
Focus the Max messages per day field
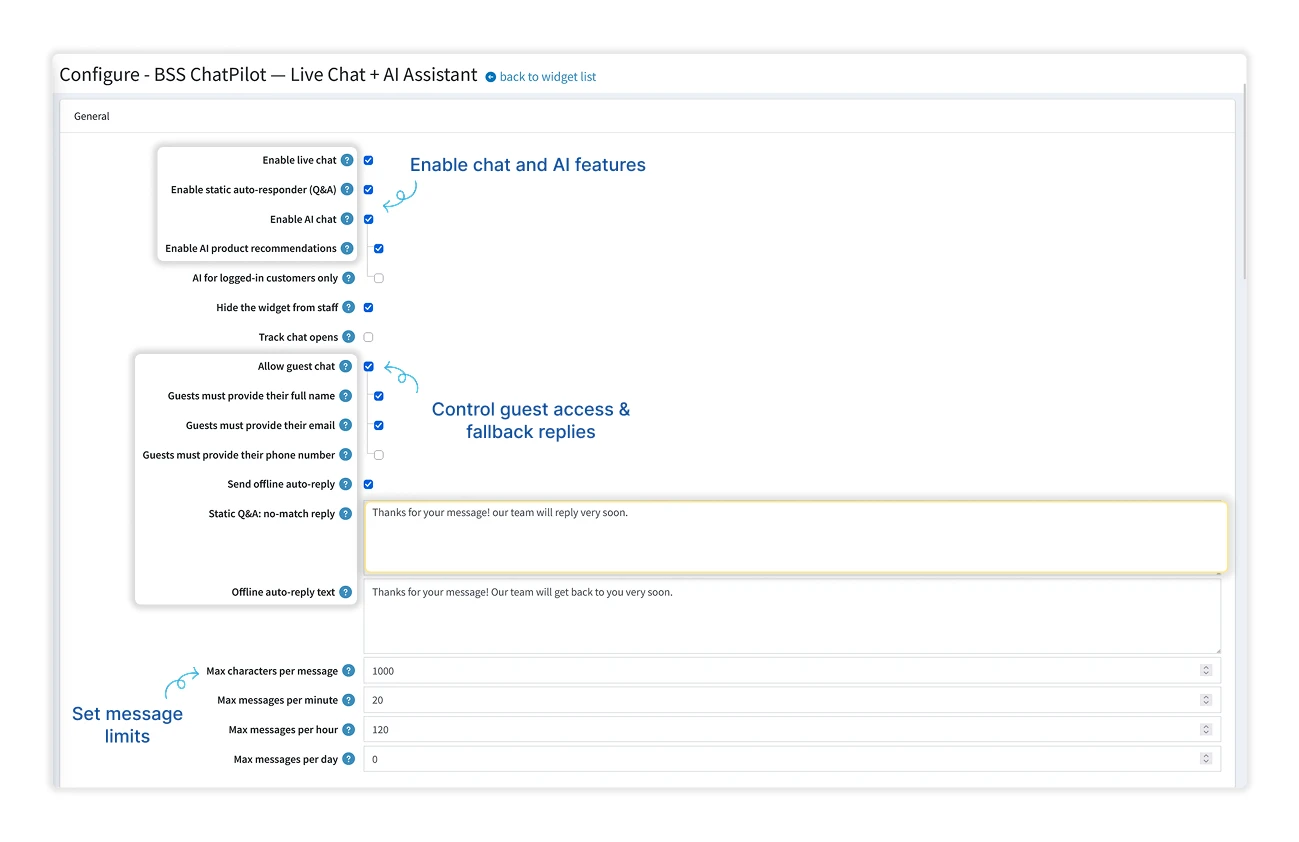click(792, 759)
